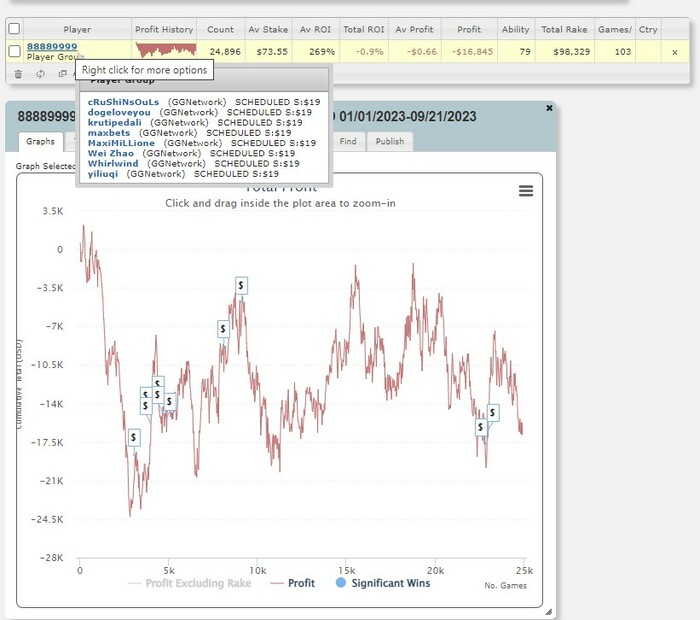Grab the resize handle at the panel corner
700x620 pixels.
click(549, 612)
